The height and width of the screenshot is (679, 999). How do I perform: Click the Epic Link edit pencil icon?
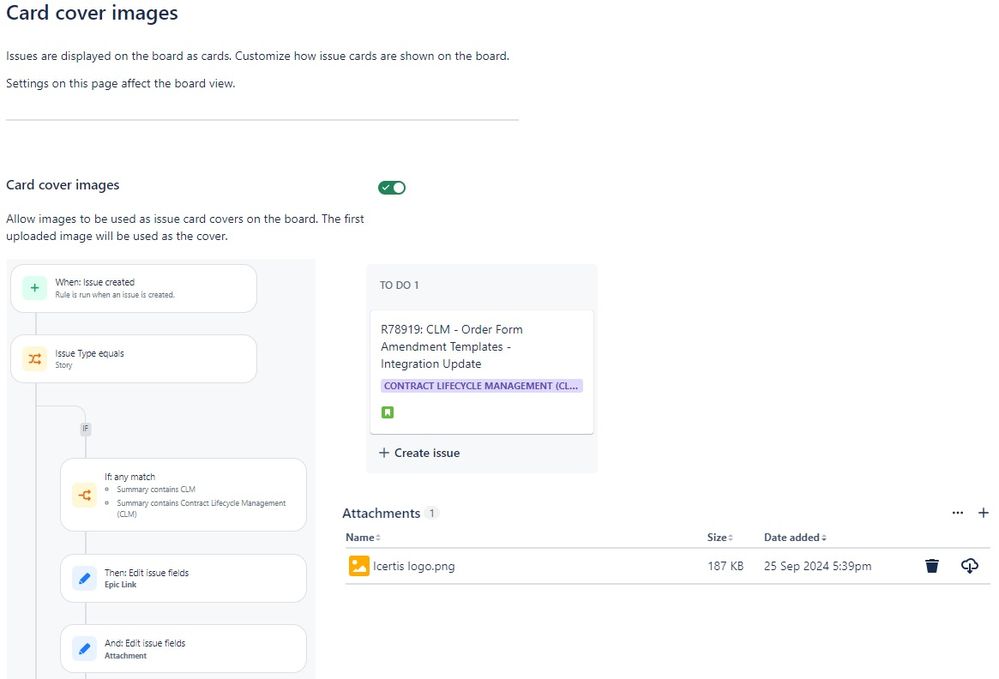click(84, 579)
